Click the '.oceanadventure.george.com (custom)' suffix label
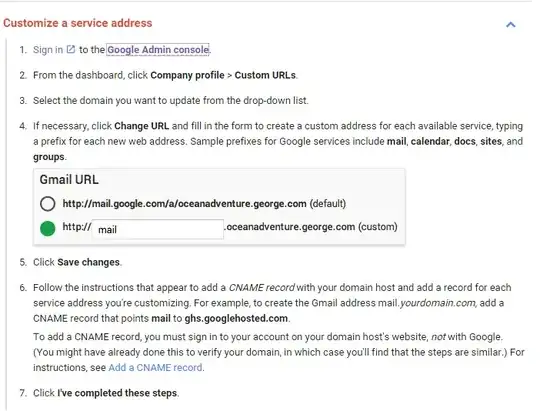Screen dimensions: 540x411 click(x=311, y=227)
